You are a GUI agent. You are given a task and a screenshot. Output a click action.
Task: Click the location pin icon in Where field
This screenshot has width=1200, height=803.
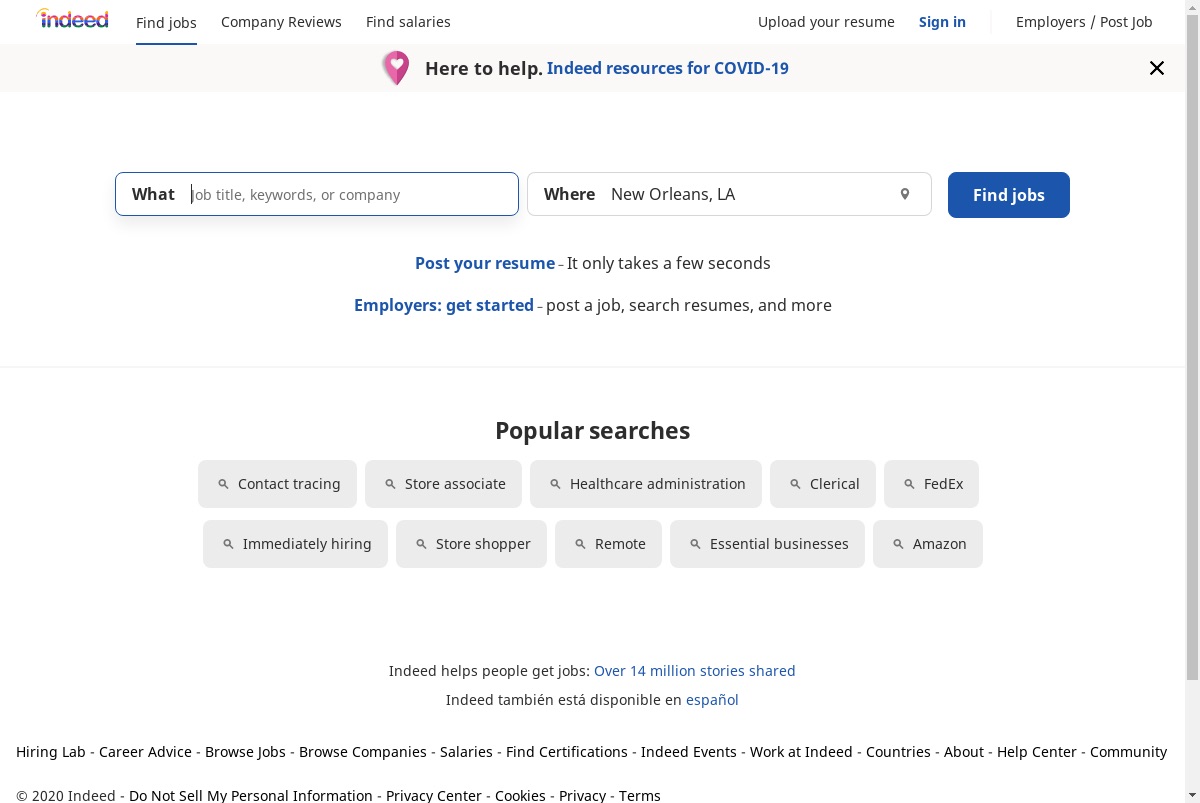(905, 194)
